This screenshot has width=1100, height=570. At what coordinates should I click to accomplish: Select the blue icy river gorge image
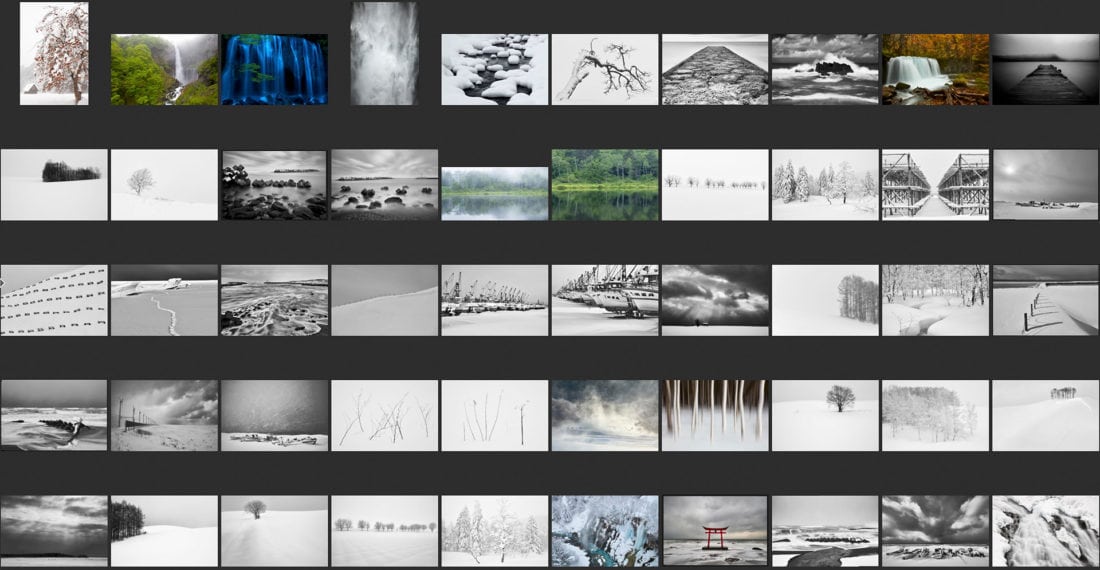coord(604,530)
